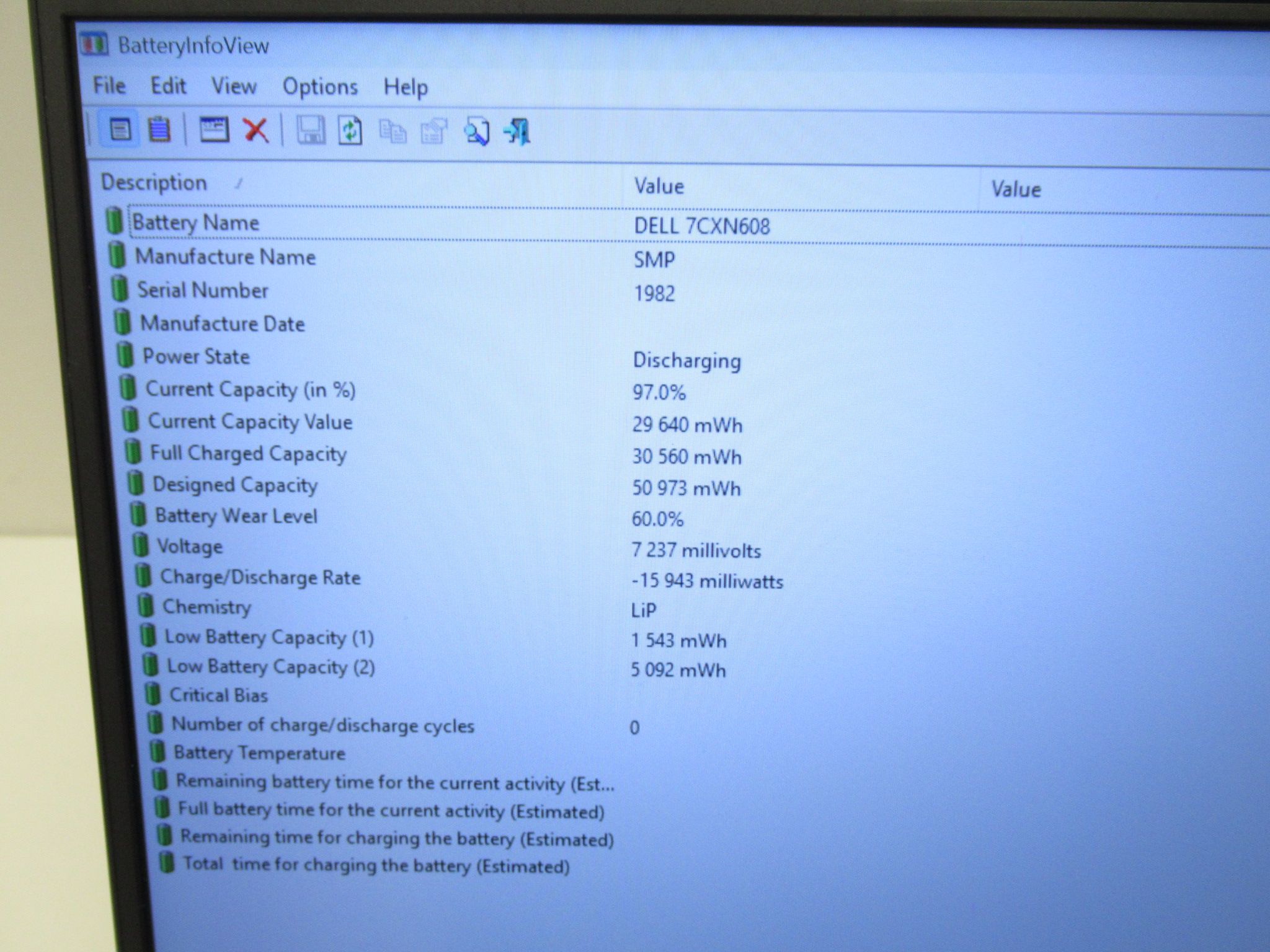Click the Exit door toolbar icon

517,132
